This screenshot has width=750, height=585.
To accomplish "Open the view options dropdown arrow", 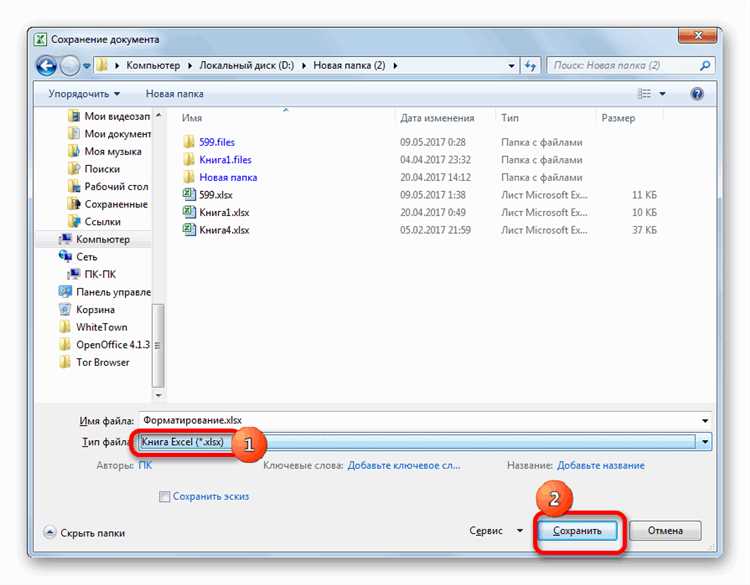I will tap(662, 94).
